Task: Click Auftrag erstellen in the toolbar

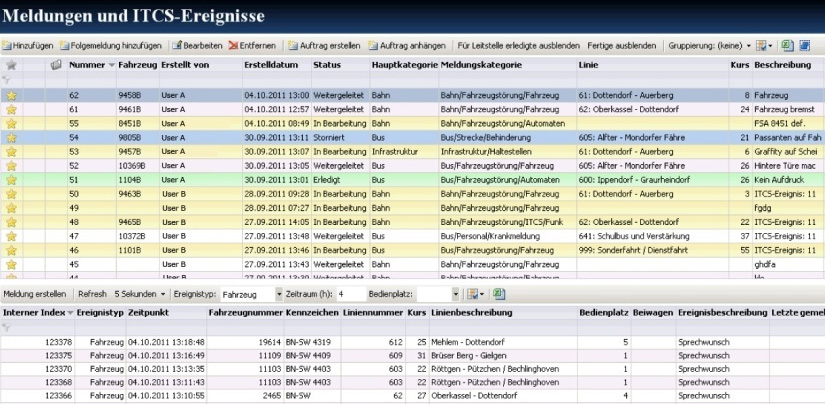Action: (324, 46)
